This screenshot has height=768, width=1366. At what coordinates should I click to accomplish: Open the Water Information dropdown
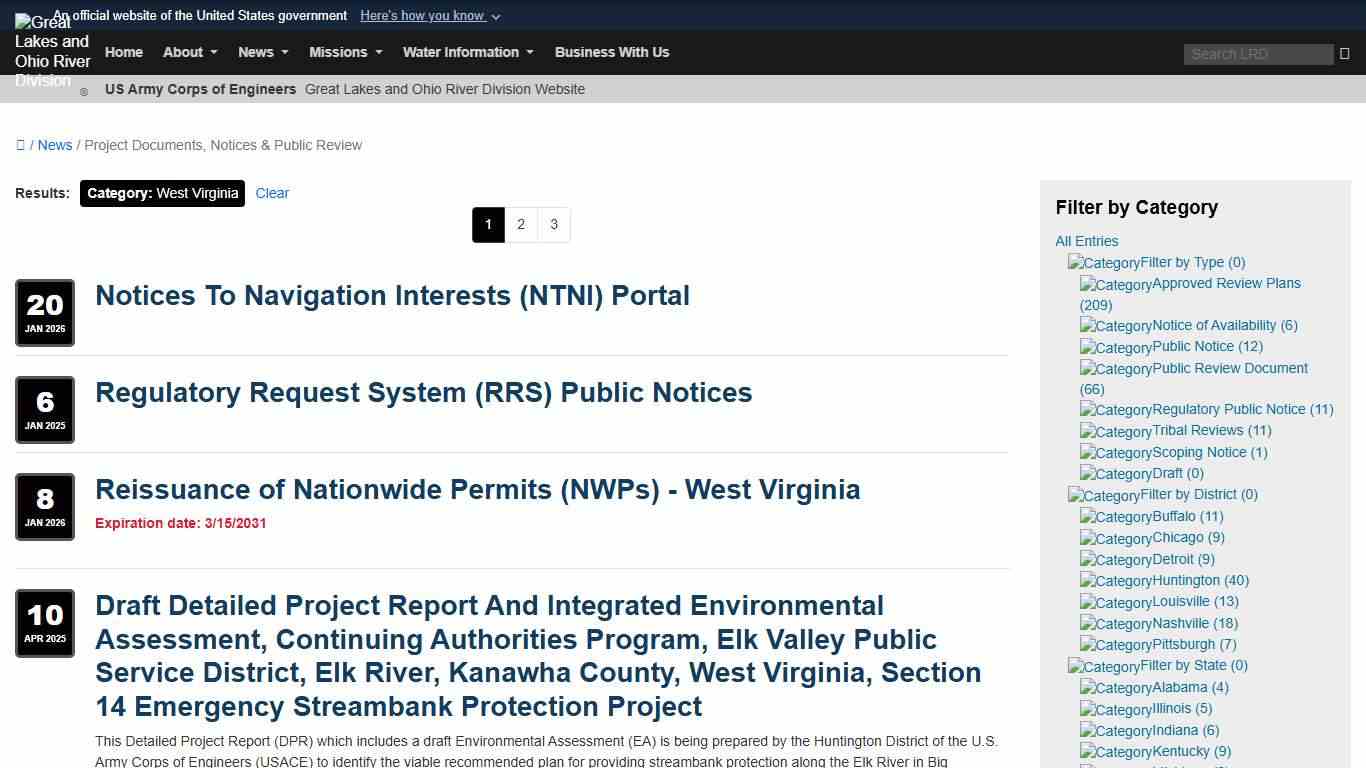(461, 52)
